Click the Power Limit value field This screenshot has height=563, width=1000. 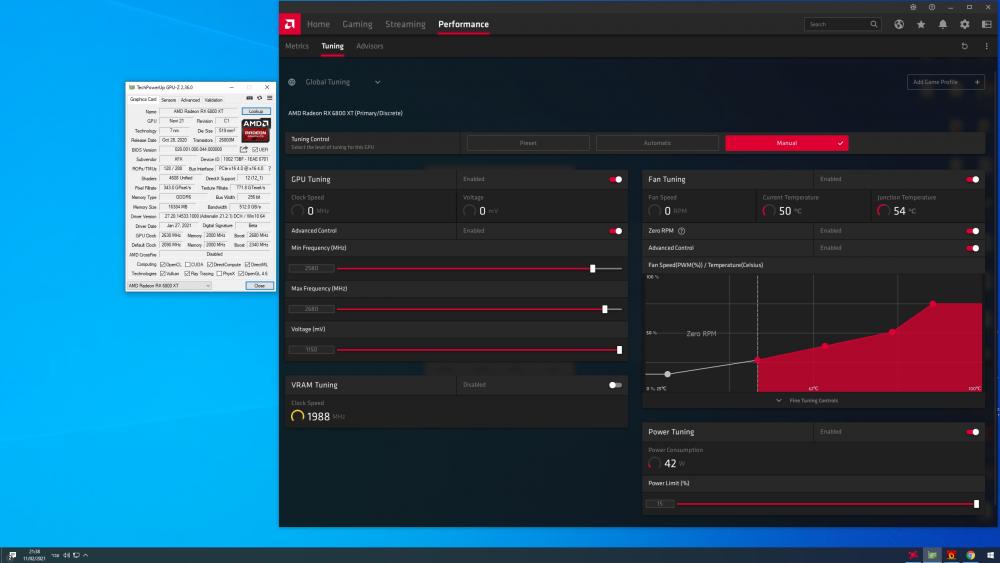click(x=660, y=504)
